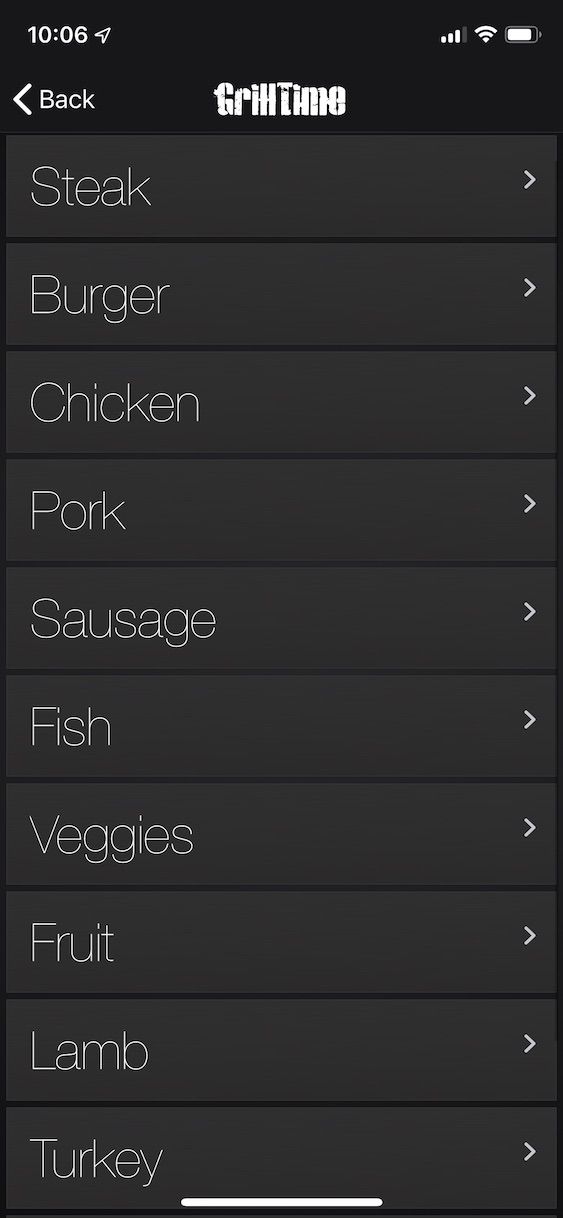The image size is (563, 1218).
Task: Click the chevron on the Pork row
Action: pyautogui.click(x=530, y=503)
